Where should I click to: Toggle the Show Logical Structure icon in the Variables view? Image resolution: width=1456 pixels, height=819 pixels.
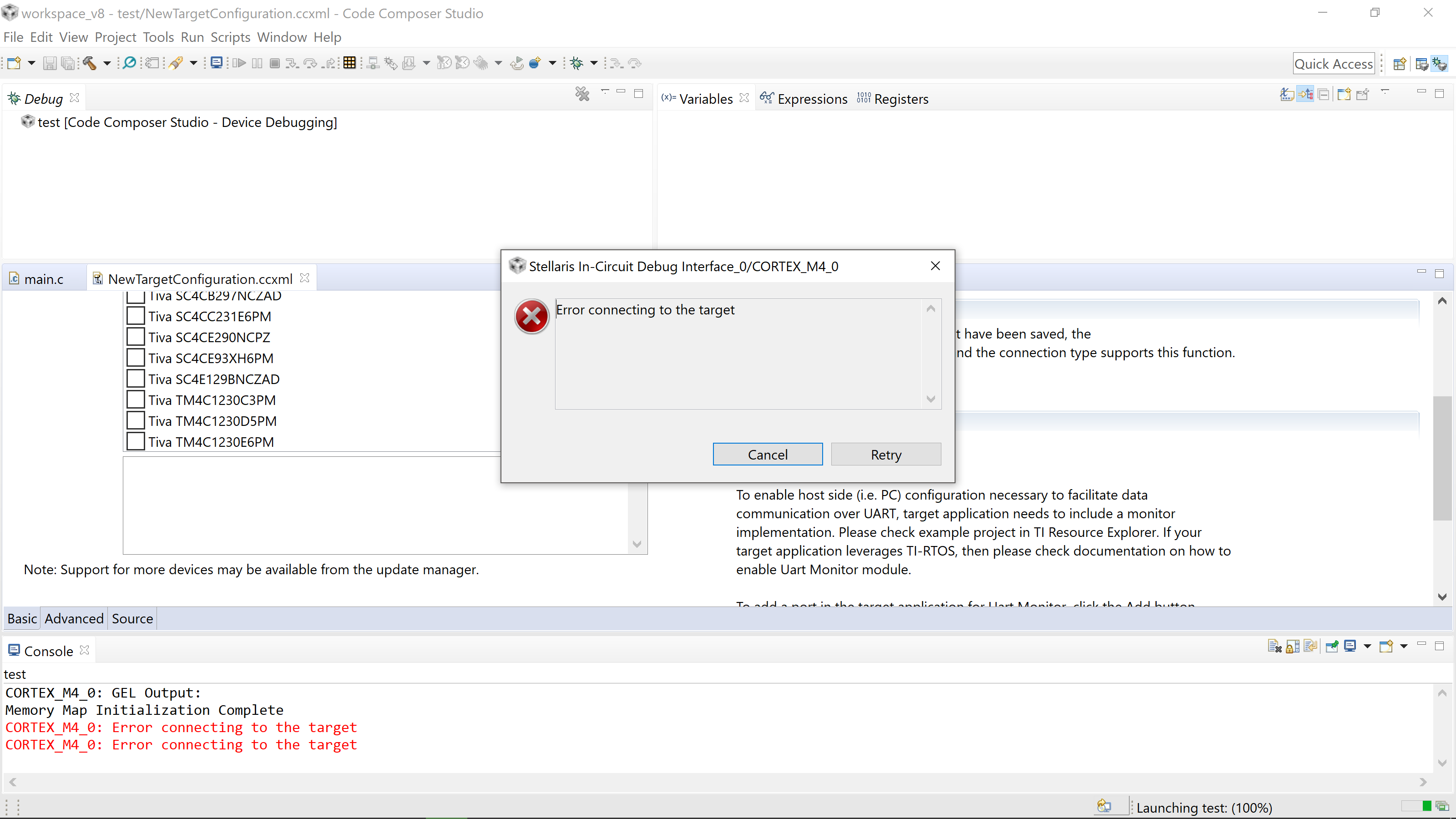pyautogui.click(x=1305, y=94)
